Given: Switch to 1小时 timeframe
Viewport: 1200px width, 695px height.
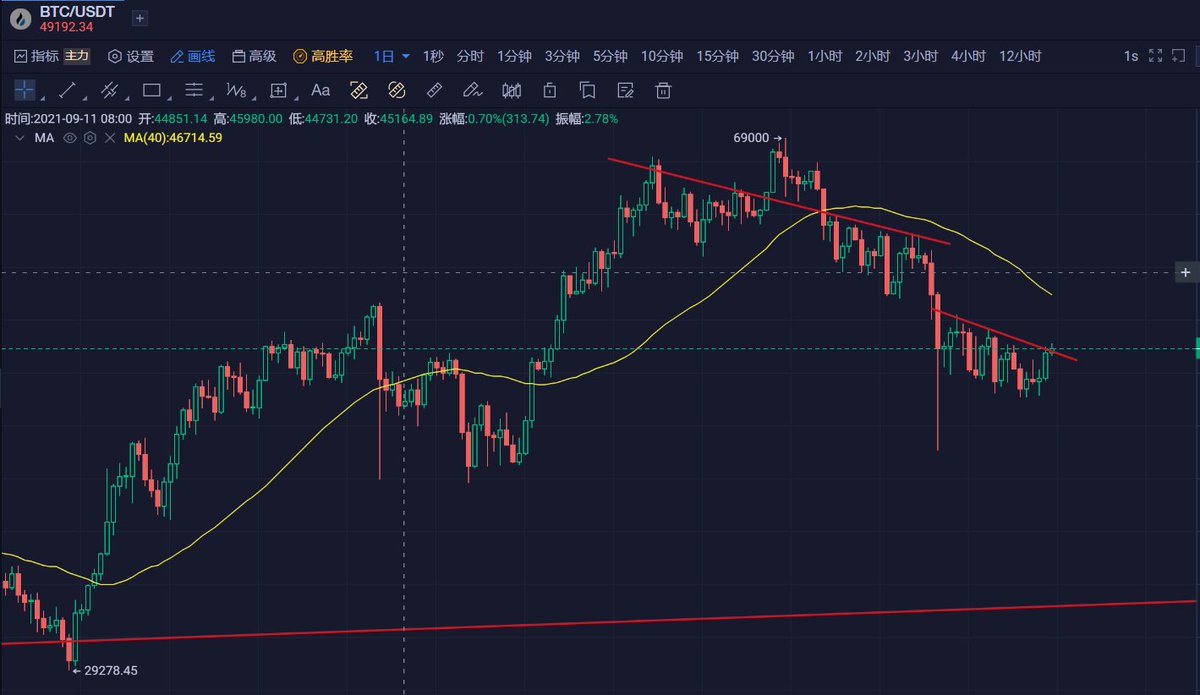Looking at the screenshot, I should [x=825, y=56].
